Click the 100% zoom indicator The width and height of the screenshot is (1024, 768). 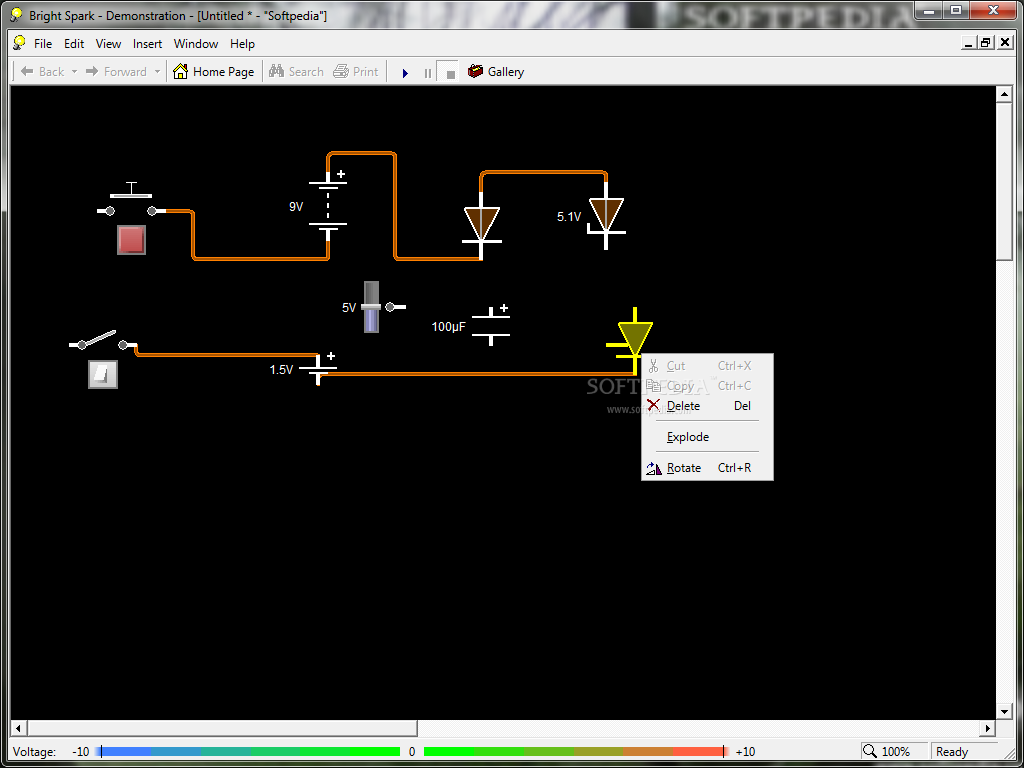point(895,752)
